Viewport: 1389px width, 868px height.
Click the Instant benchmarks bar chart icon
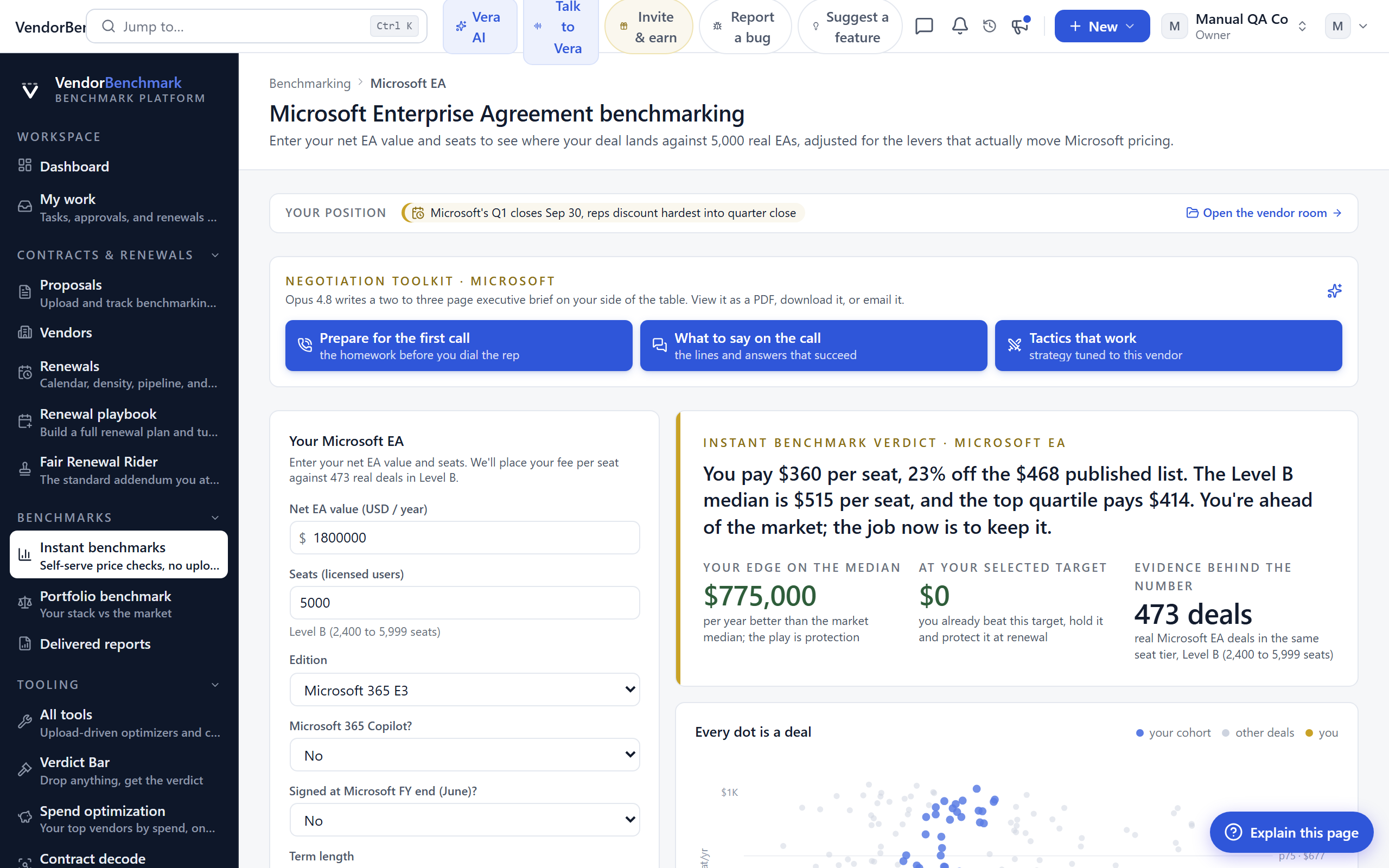click(24, 554)
